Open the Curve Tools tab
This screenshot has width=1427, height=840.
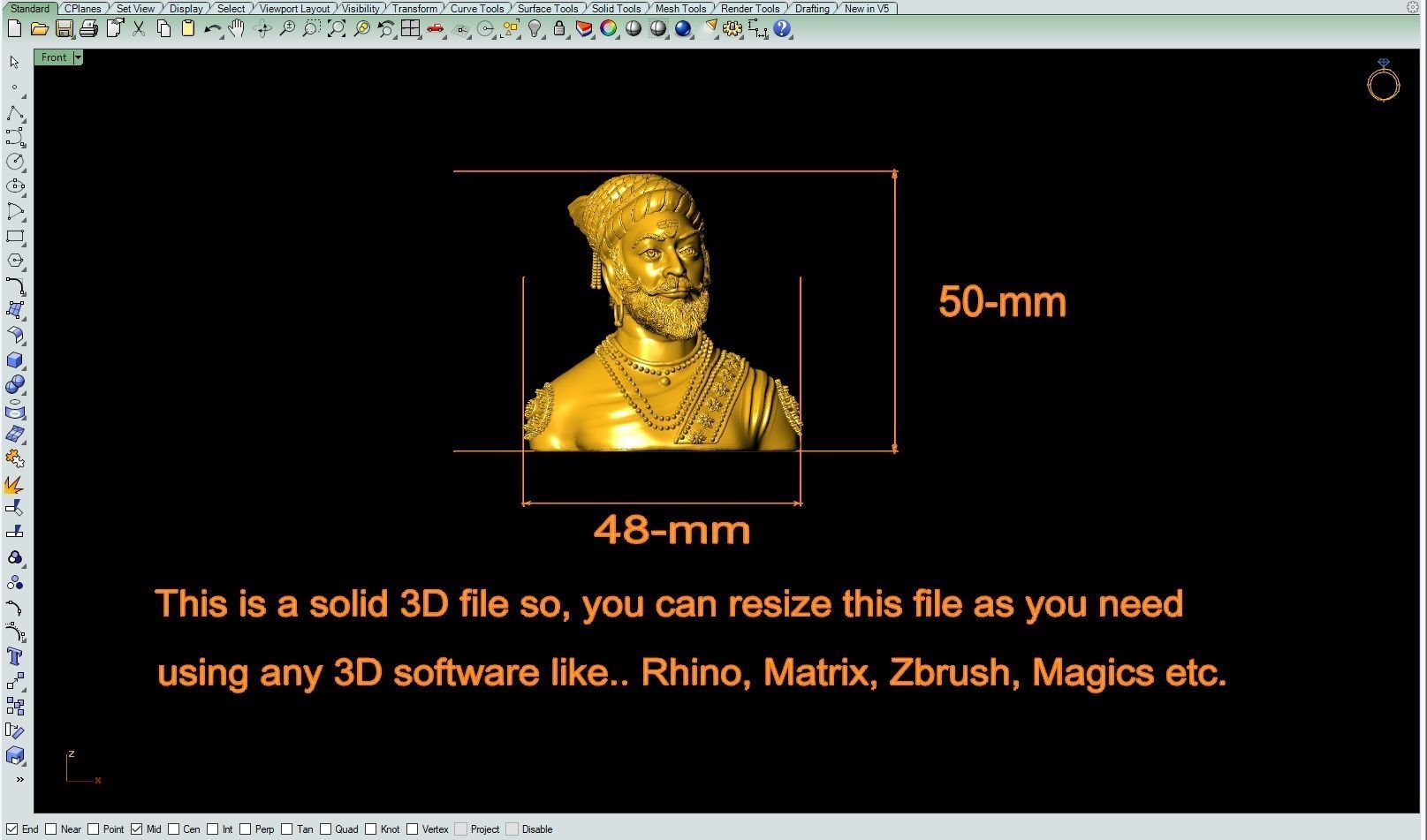(x=477, y=8)
